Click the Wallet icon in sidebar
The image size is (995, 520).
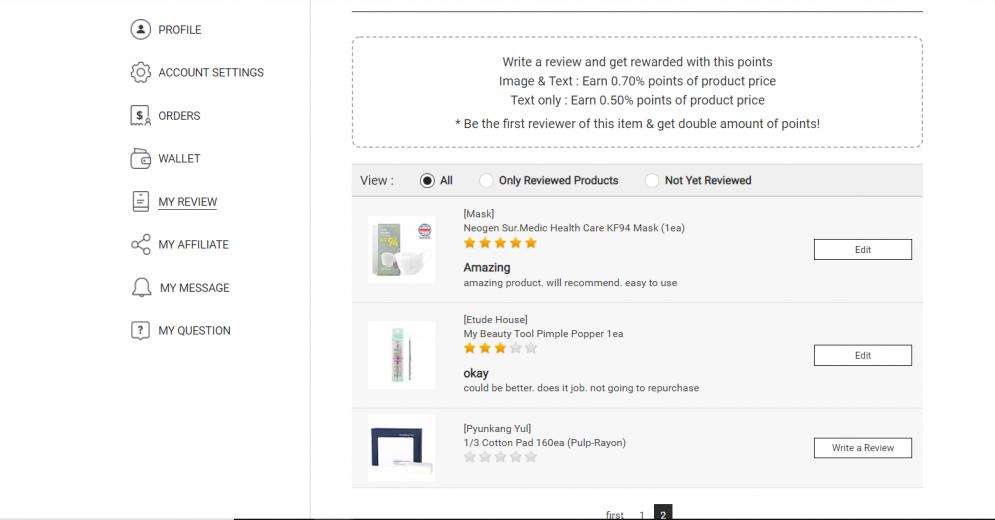point(141,158)
